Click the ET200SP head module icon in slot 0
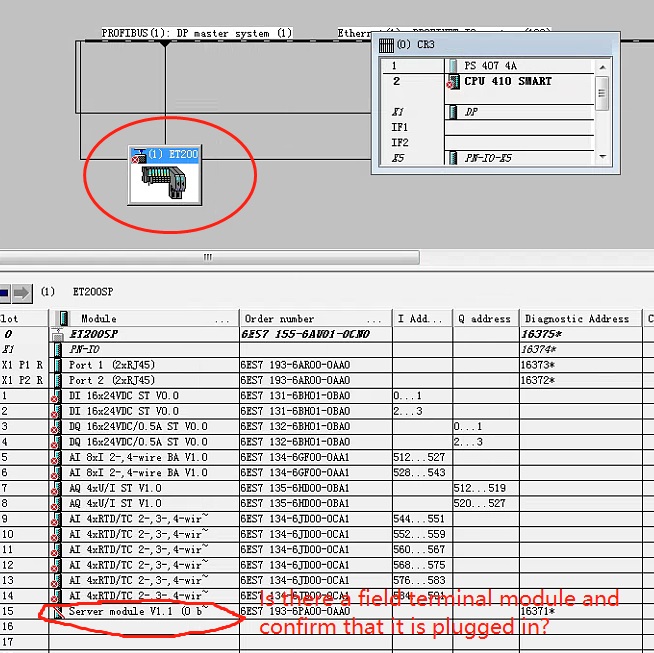 pyautogui.click(x=58, y=334)
